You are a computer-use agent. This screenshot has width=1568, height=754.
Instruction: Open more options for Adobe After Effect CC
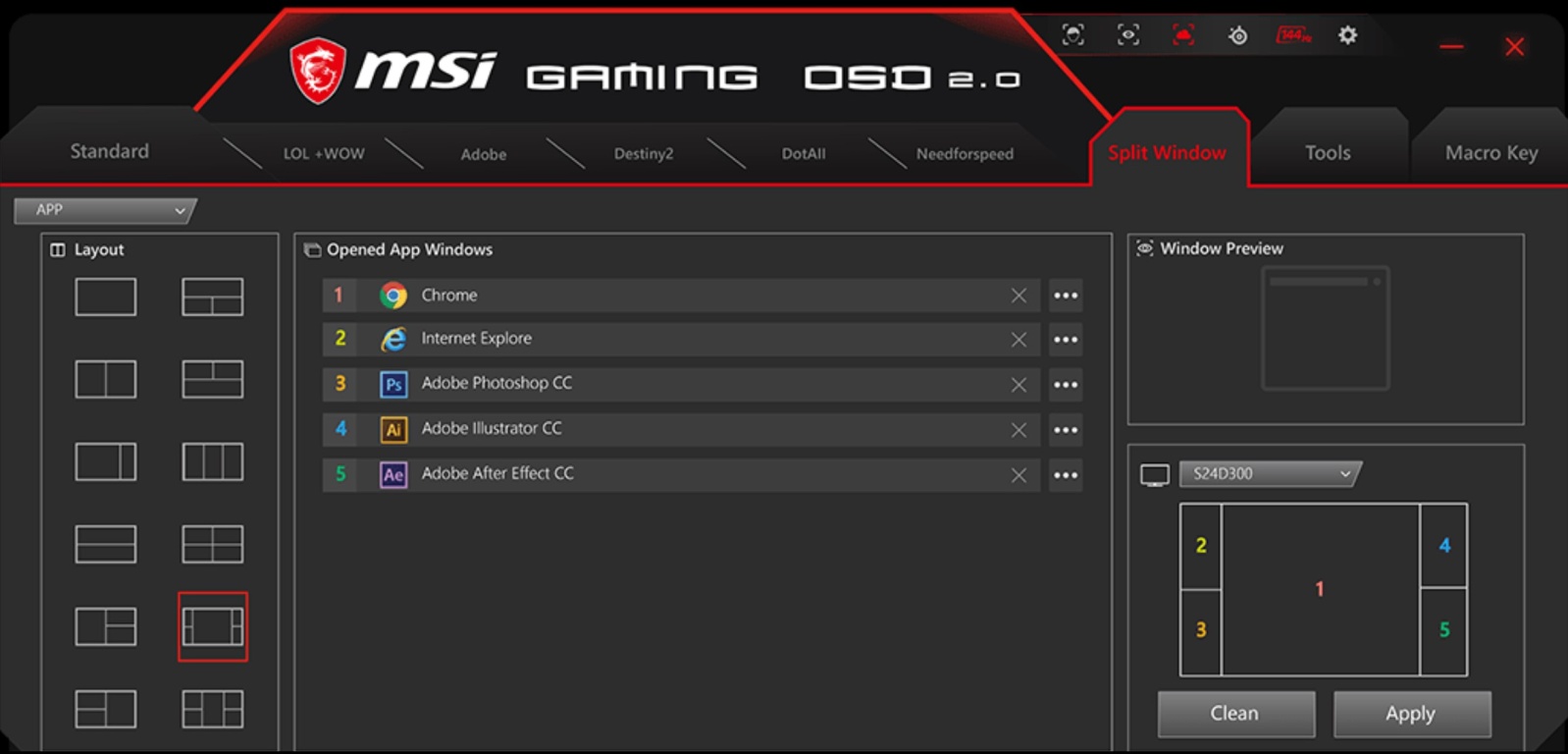click(x=1066, y=475)
